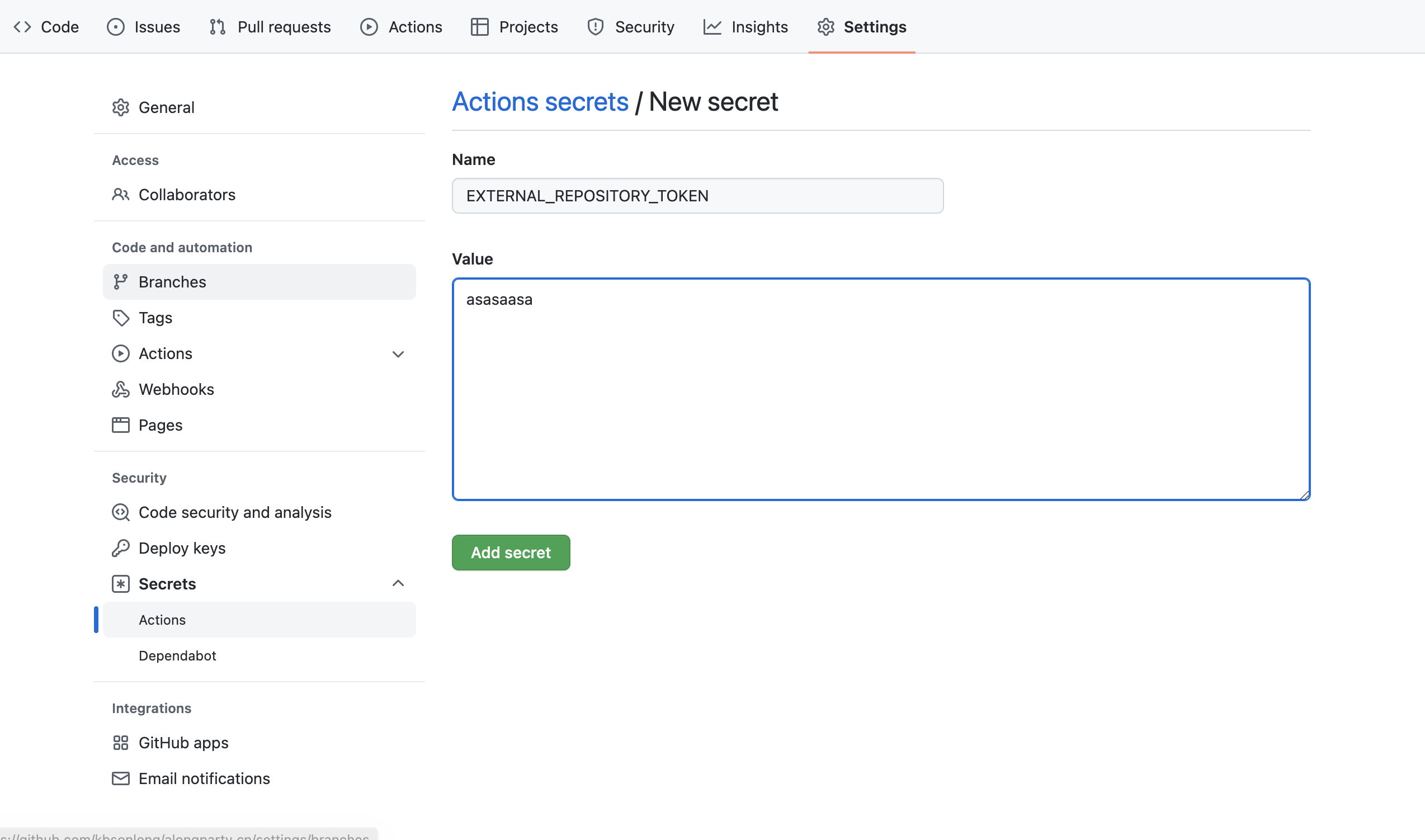
Task: Click inside the Value text area
Action: [x=881, y=389]
